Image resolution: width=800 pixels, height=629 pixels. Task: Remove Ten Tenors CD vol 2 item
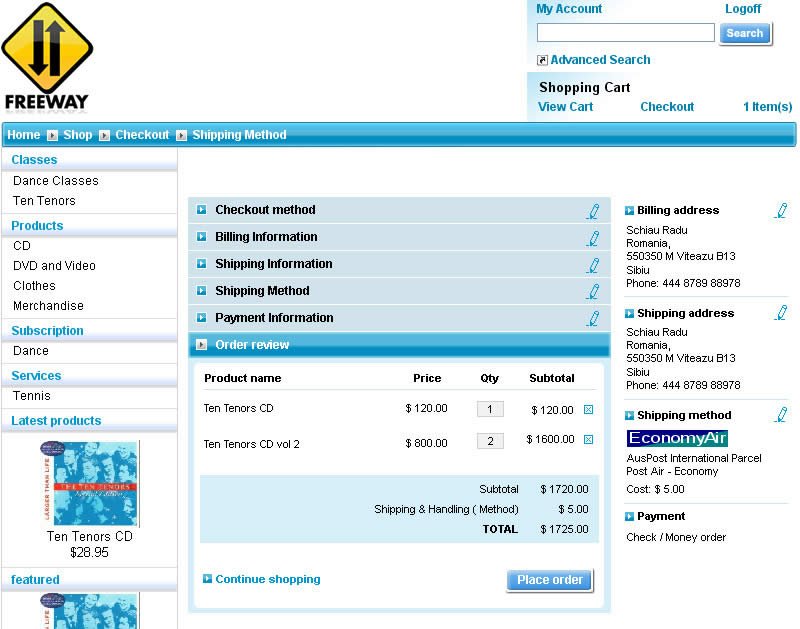click(588, 439)
